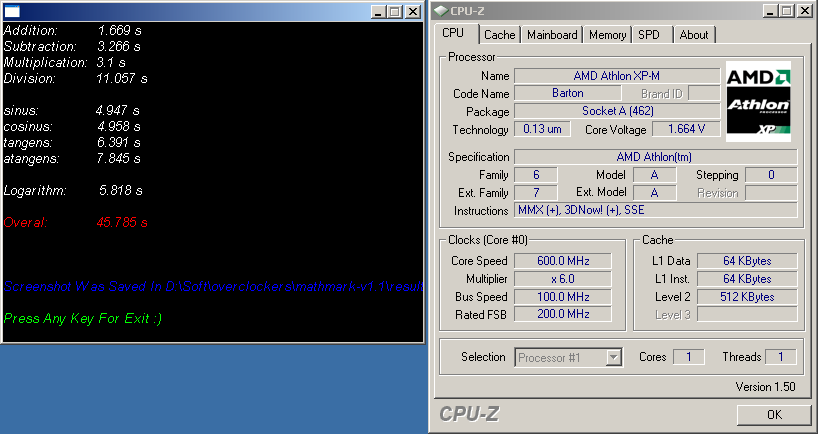Viewport: 818px width, 434px height.
Task: Click the Subtraction result 3.266 s
Action: (x=119, y=47)
